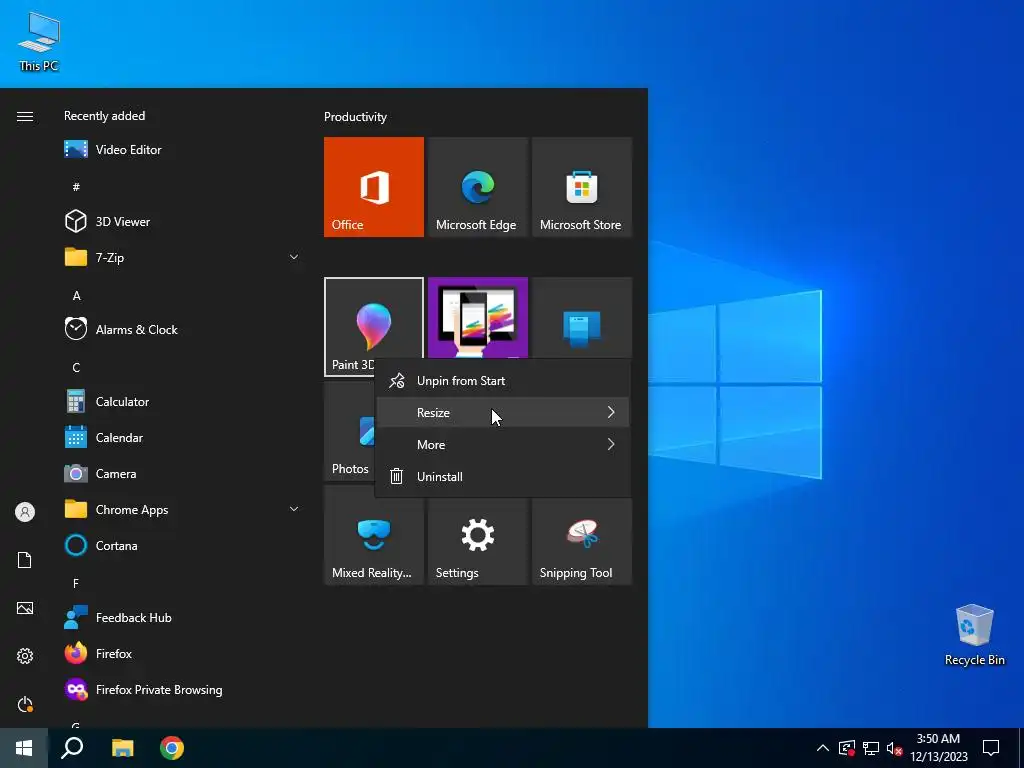Open the blue monitor tile beside the purple tile

click(582, 317)
